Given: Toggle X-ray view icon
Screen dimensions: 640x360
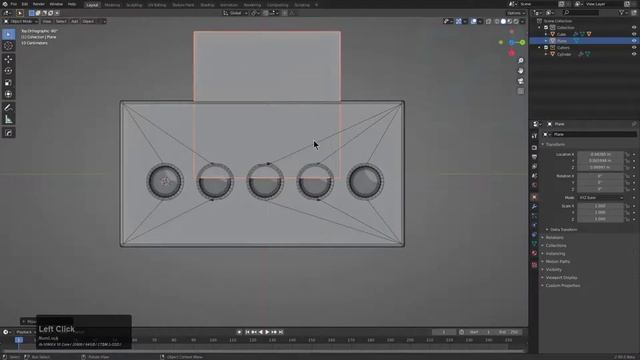Looking at the screenshot, I should click(x=489, y=21).
